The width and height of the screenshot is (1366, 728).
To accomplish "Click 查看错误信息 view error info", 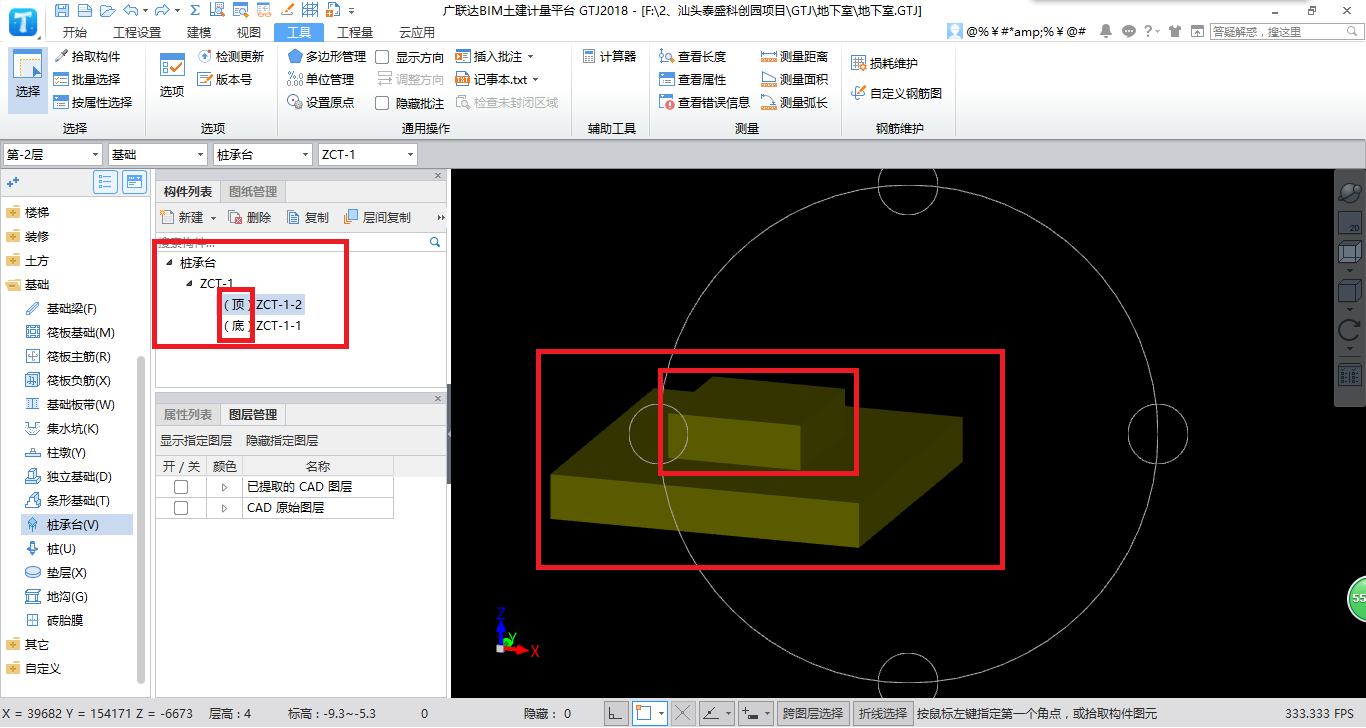I will [x=705, y=102].
